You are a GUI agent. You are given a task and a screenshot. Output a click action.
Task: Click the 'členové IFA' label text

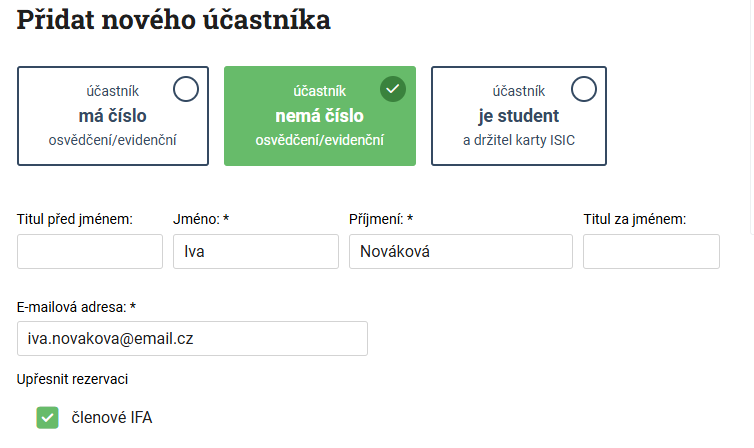click(112, 417)
